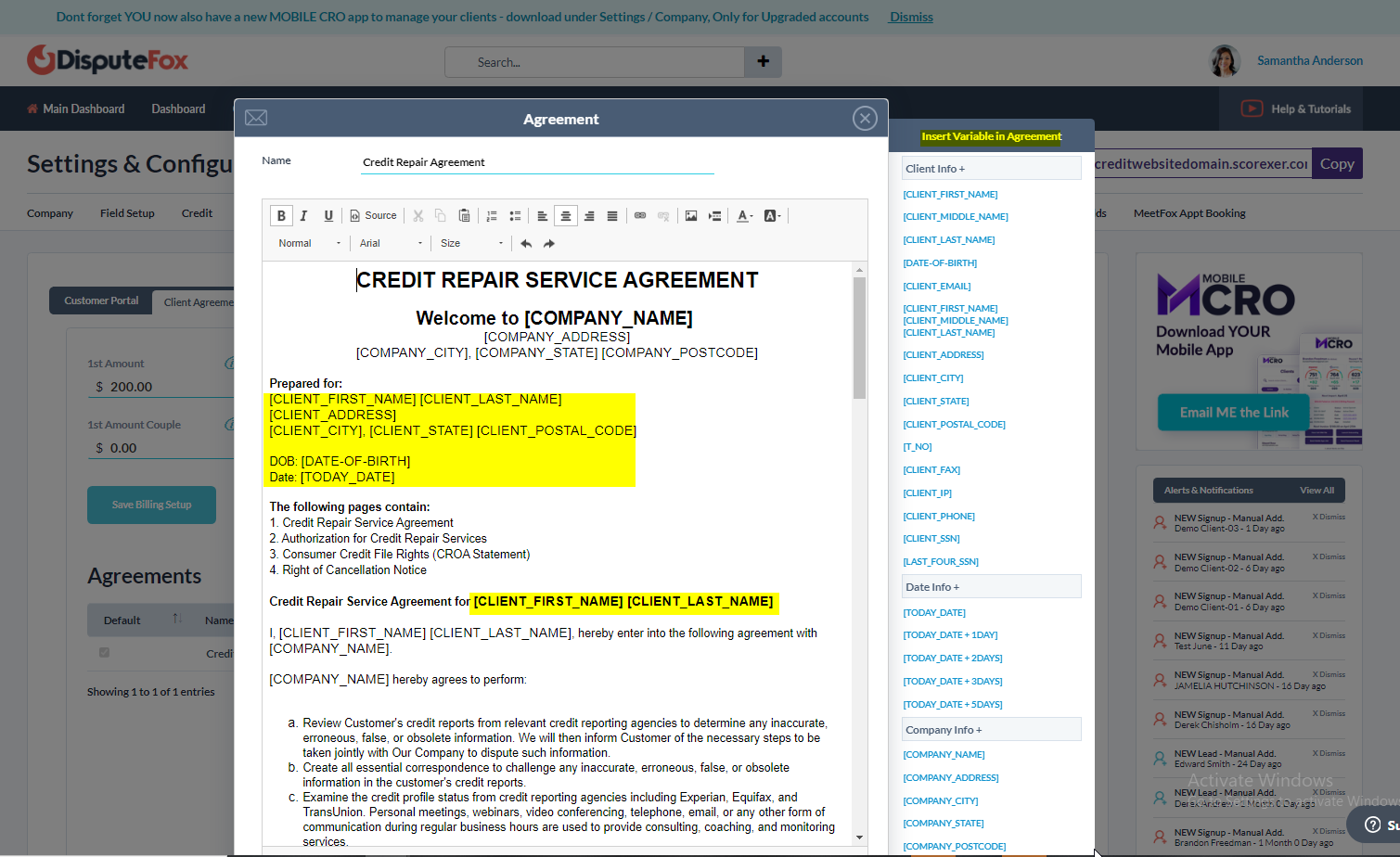The image size is (1400, 857).
Task: Open the text color picker
Action: tap(744, 216)
